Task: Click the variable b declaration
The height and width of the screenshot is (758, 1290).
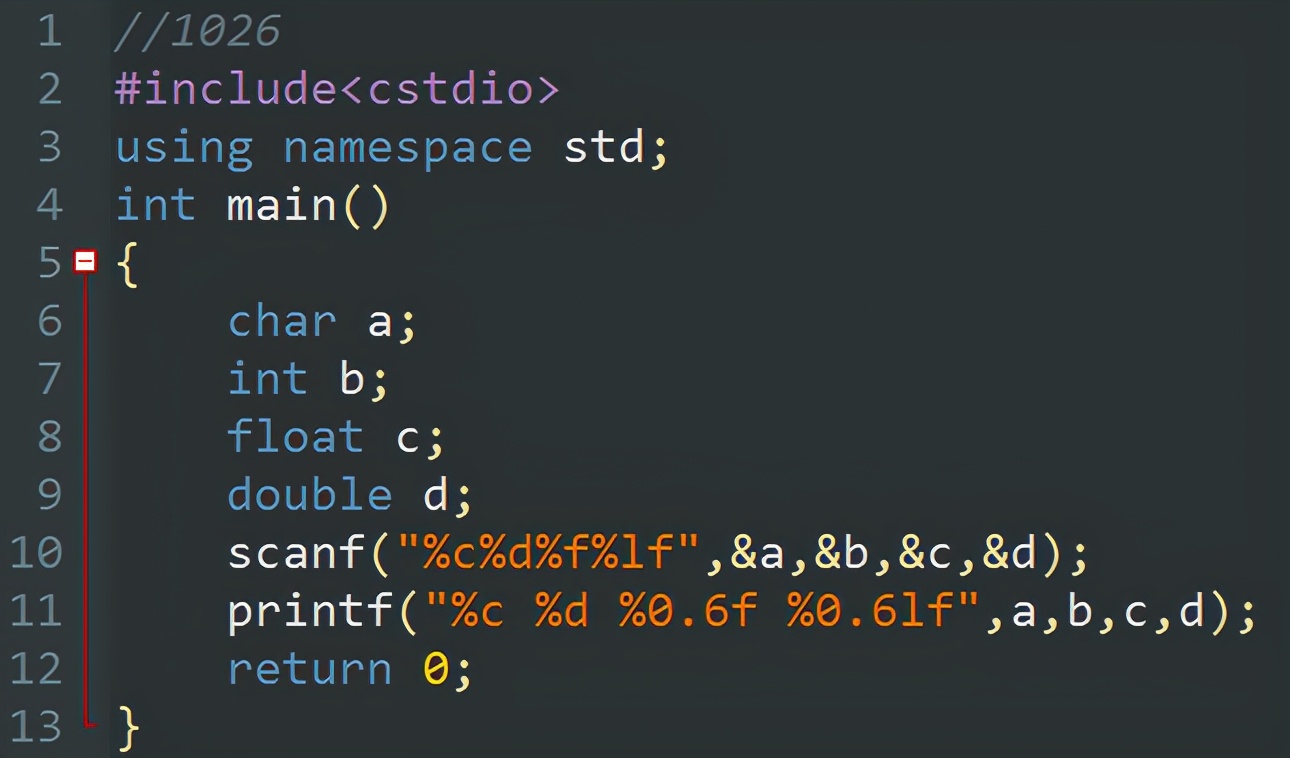Action: [x=352, y=380]
